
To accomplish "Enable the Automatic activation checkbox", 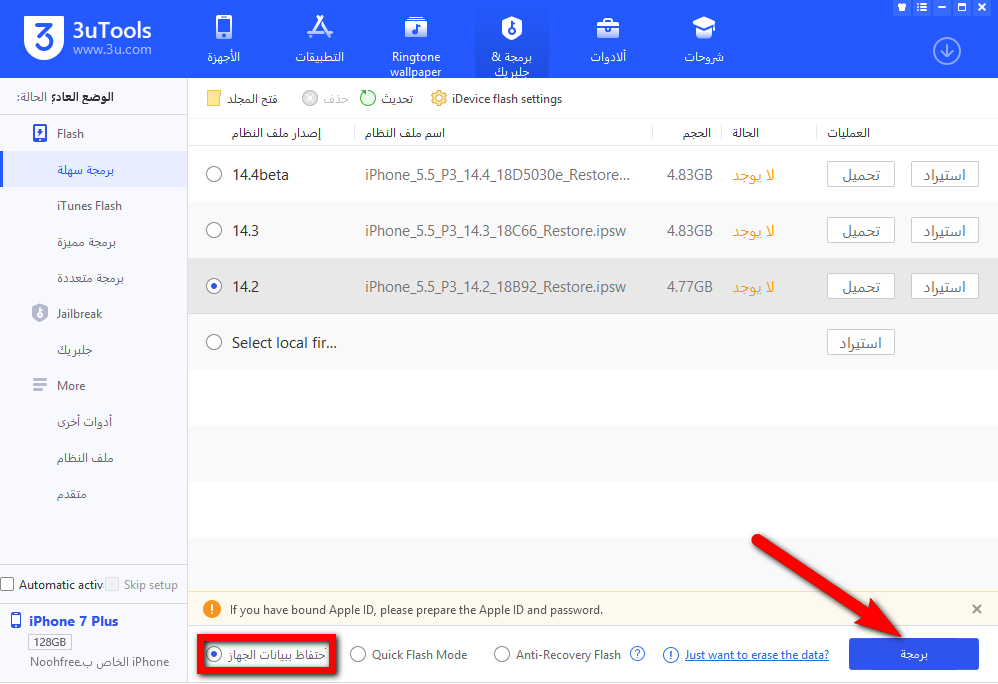I will click(x=7, y=584).
